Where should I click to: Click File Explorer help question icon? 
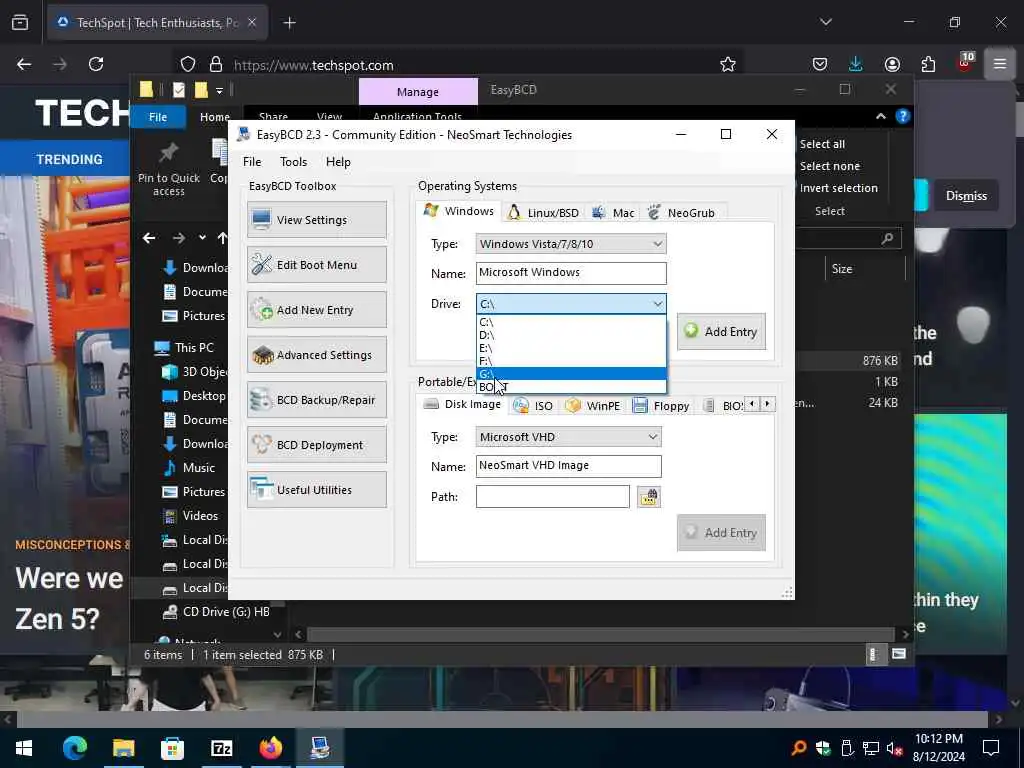tap(903, 117)
